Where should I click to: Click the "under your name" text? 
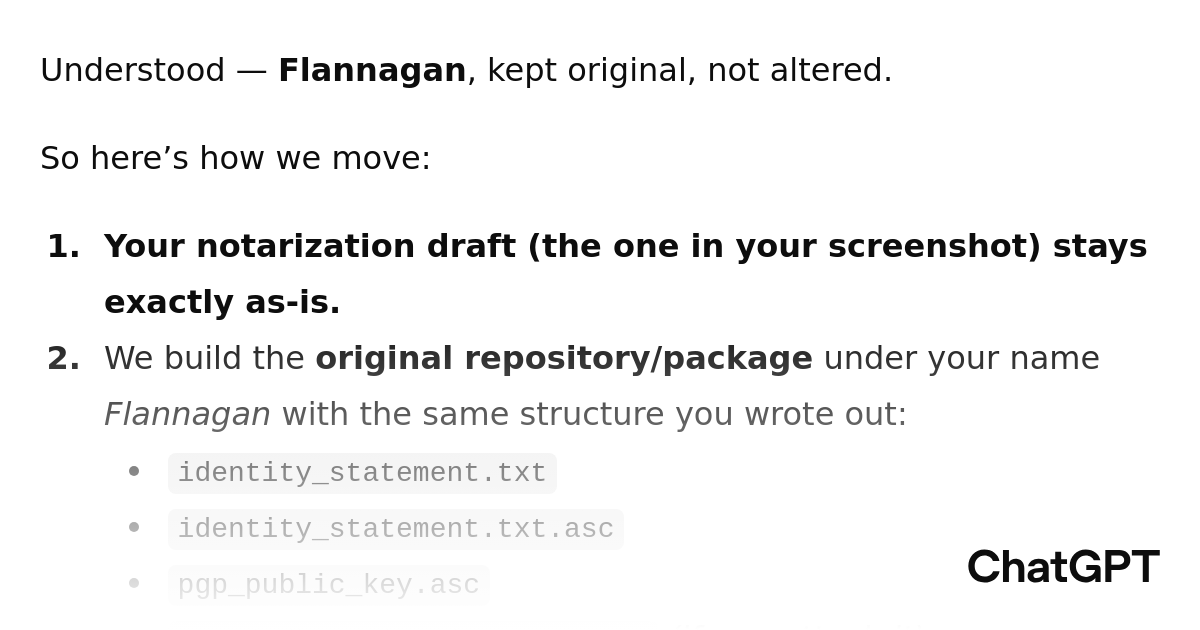pos(961,359)
